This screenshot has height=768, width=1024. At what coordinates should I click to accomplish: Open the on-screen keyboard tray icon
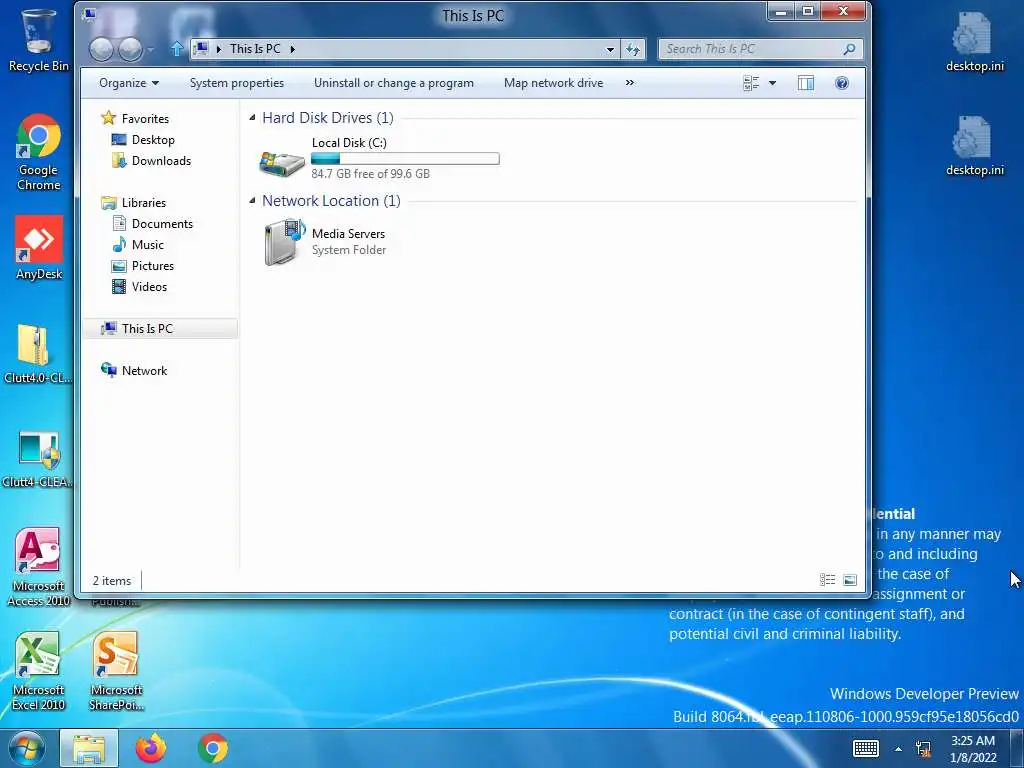[x=866, y=748]
